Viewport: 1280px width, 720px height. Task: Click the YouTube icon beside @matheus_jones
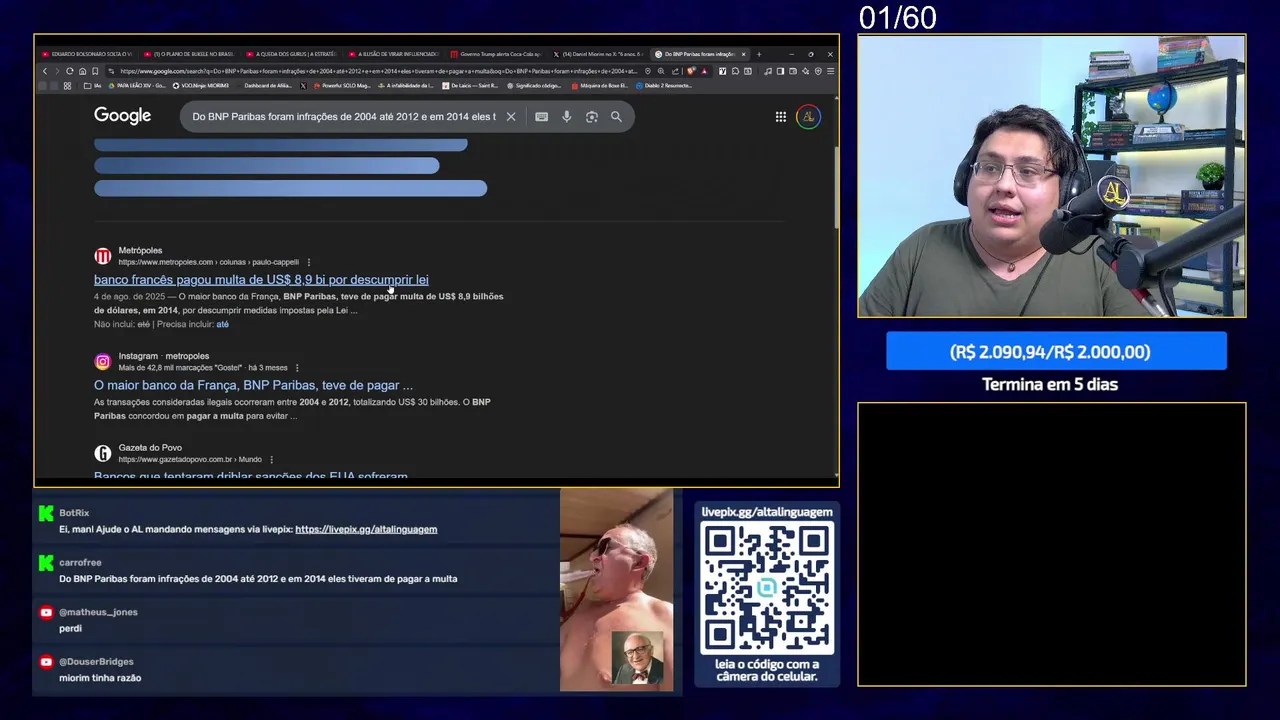click(46, 612)
